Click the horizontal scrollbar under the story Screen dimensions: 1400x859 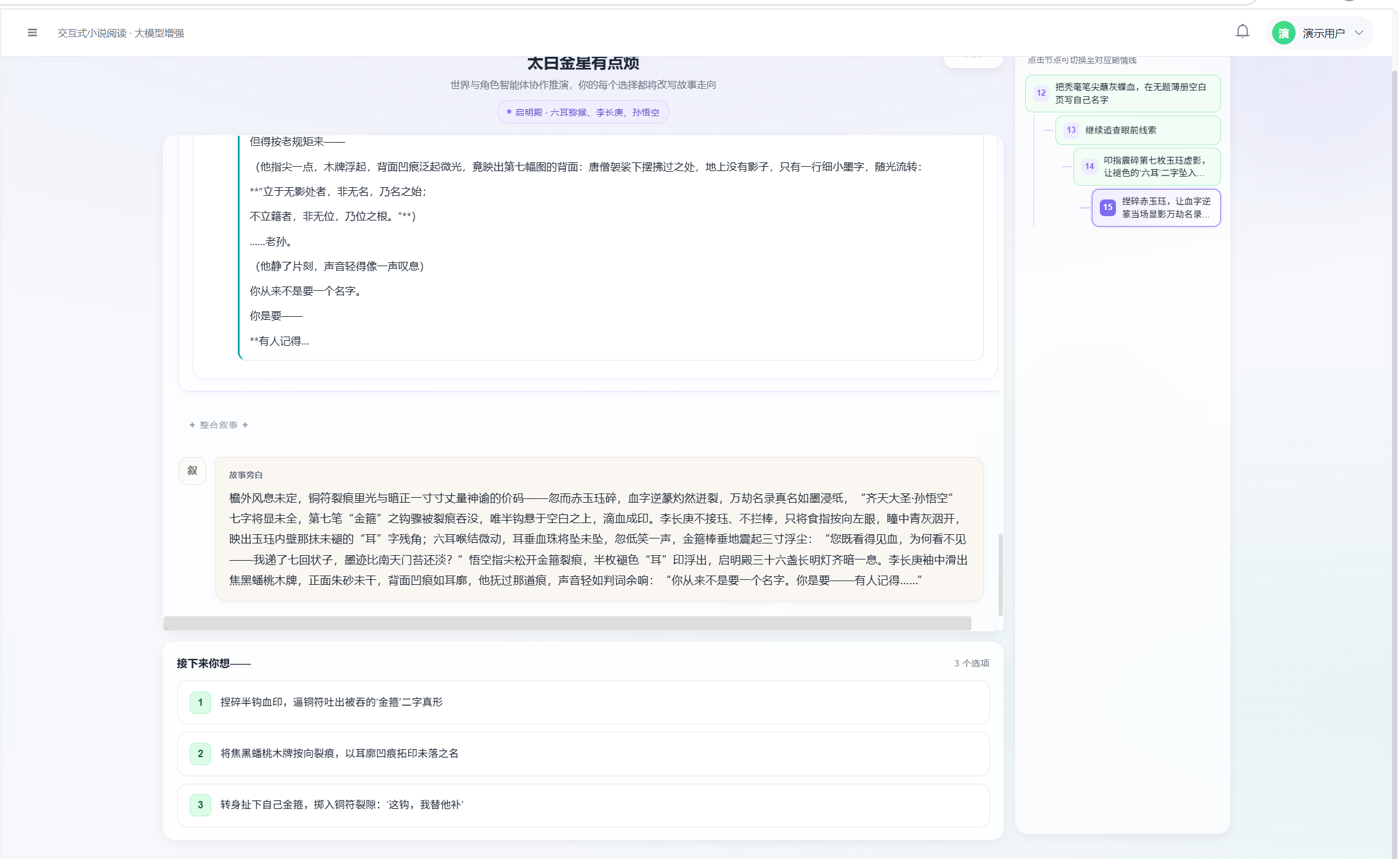(567, 623)
